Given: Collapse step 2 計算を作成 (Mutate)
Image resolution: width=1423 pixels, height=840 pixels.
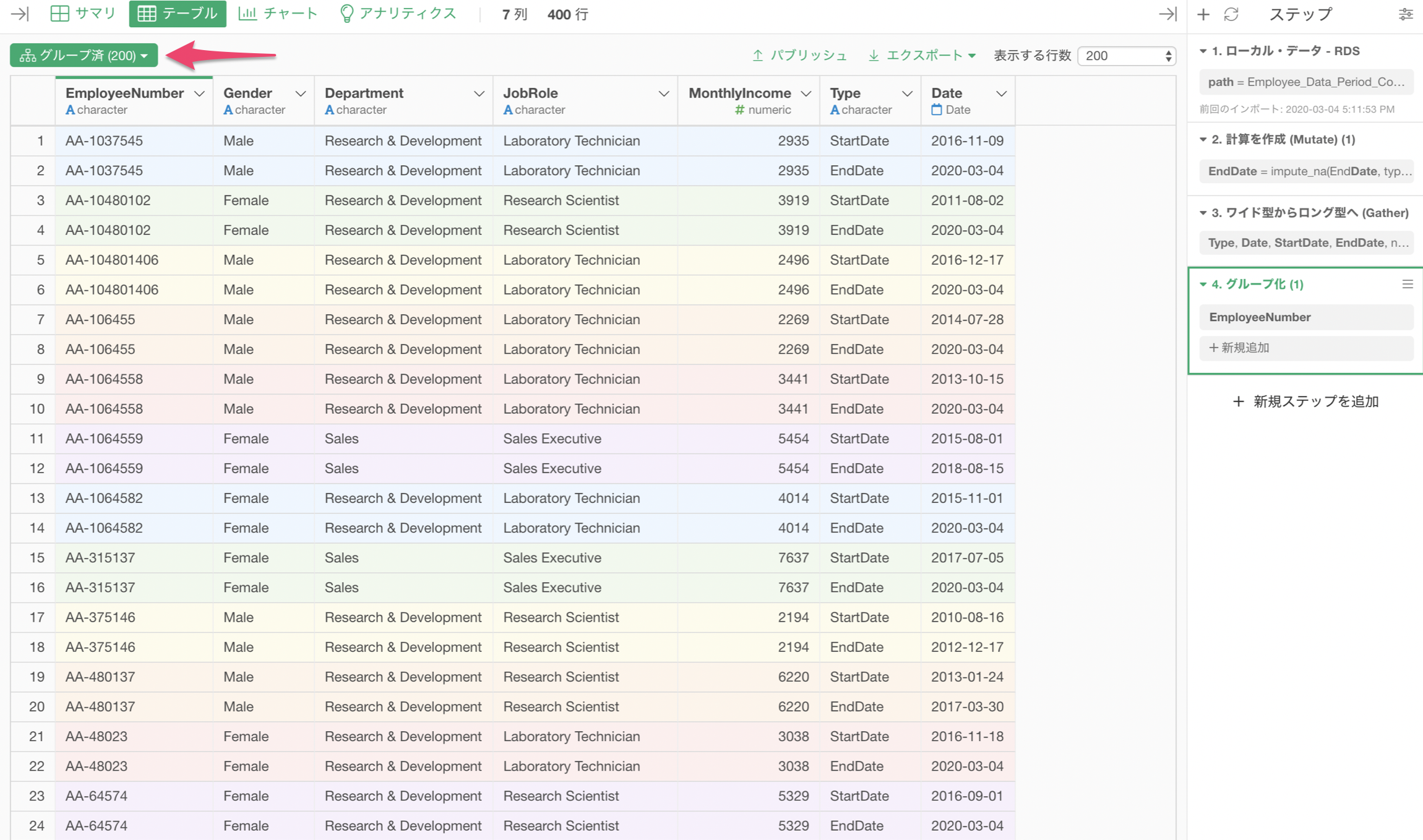Looking at the screenshot, I should (1203, 139).
